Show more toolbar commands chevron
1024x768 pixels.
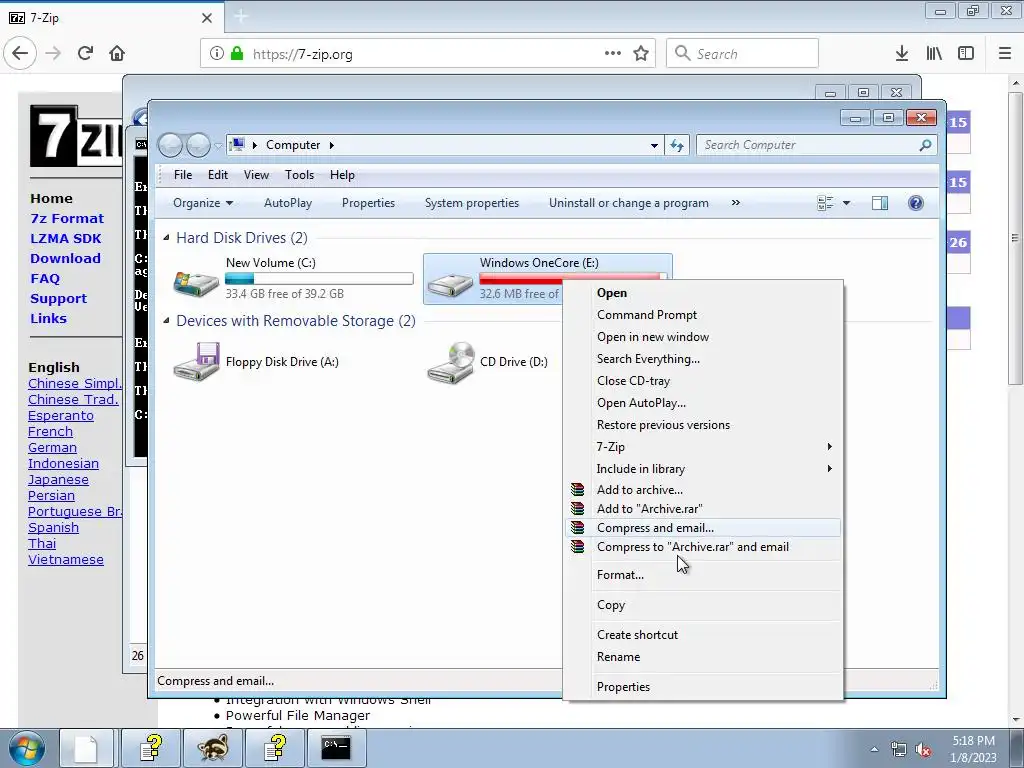point(735,203)
